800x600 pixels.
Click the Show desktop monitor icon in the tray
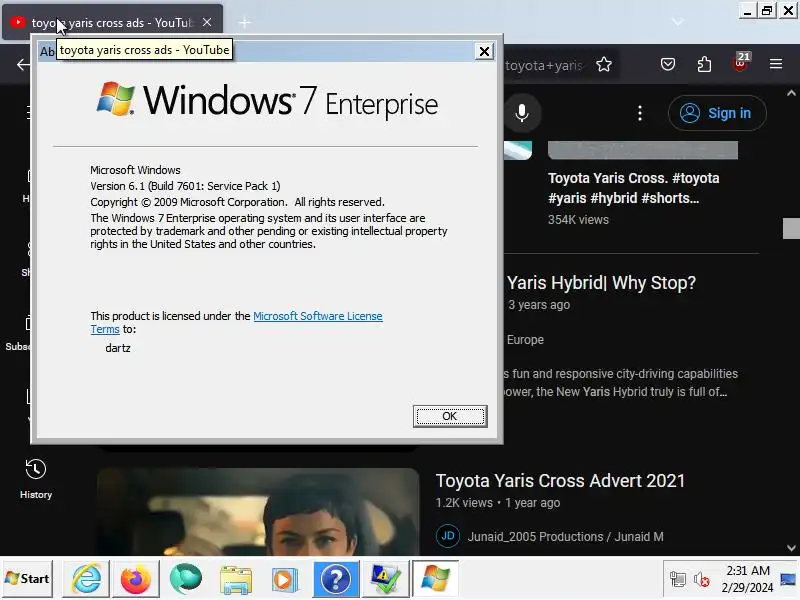[x=788, y=579]
